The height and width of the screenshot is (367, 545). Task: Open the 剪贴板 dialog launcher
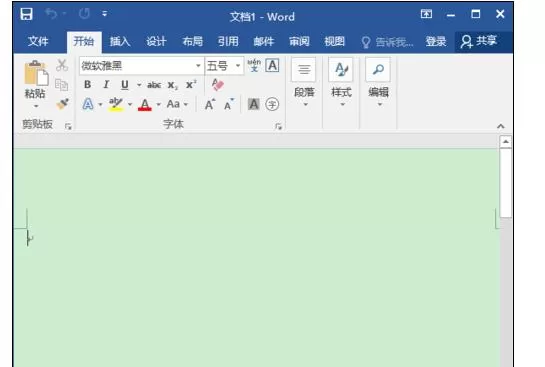click(x=68, y=127)
